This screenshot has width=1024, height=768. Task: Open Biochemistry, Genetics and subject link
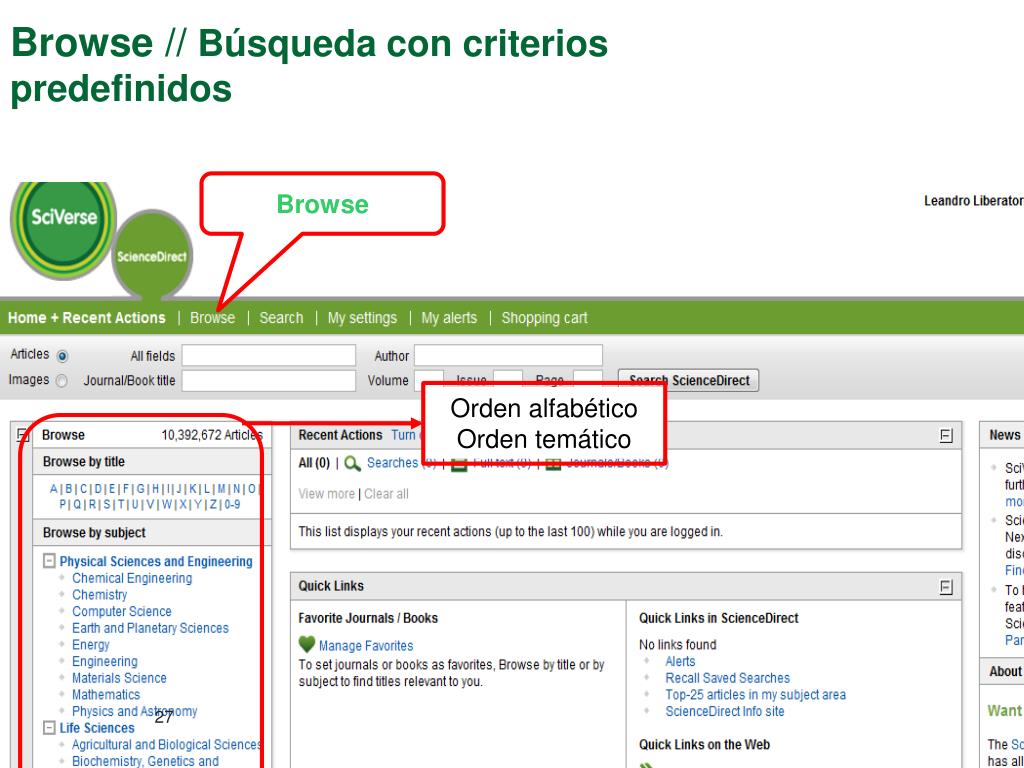145,761
